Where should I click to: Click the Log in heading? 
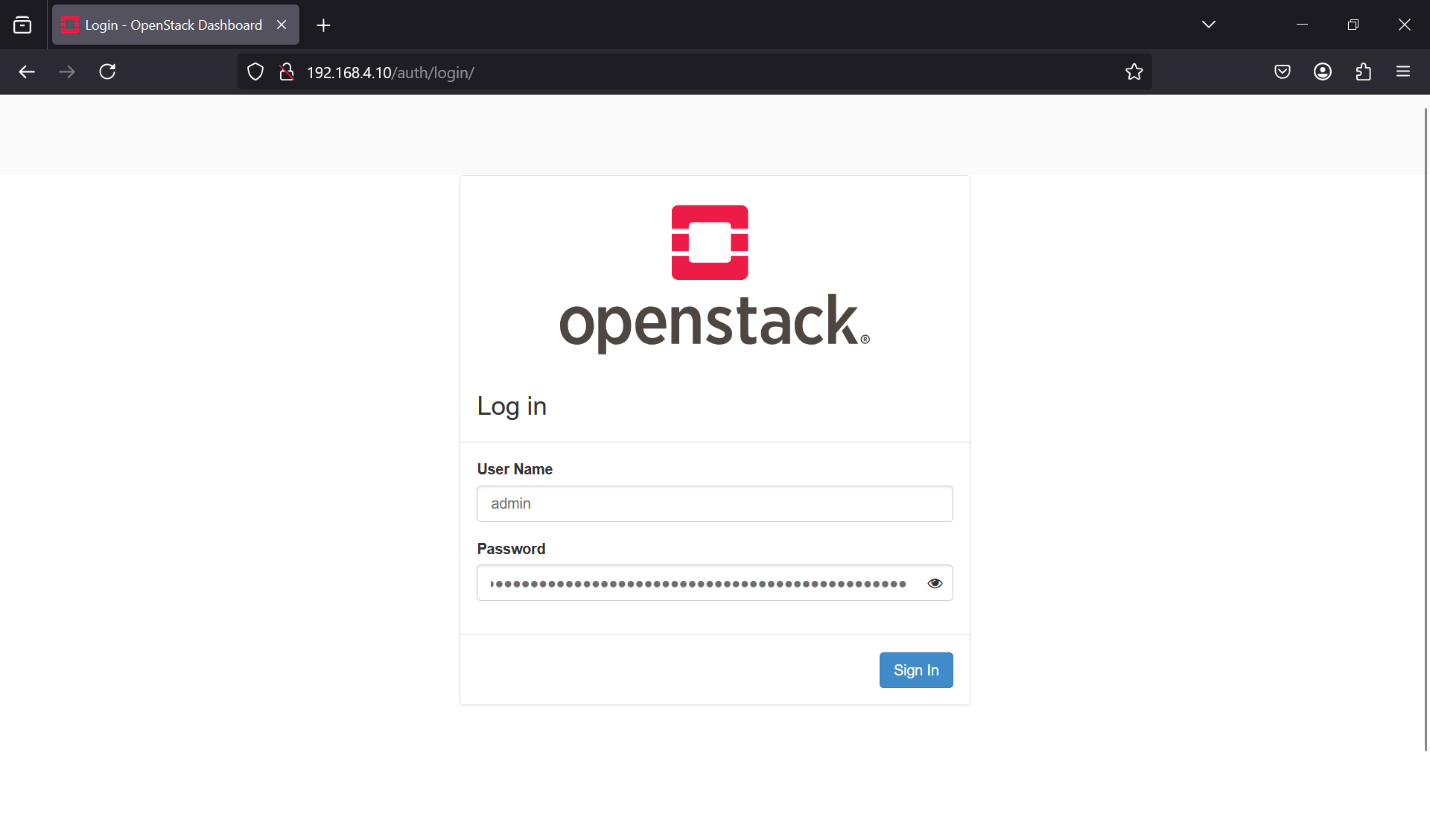pyautogui.click(x=512, y=407)
